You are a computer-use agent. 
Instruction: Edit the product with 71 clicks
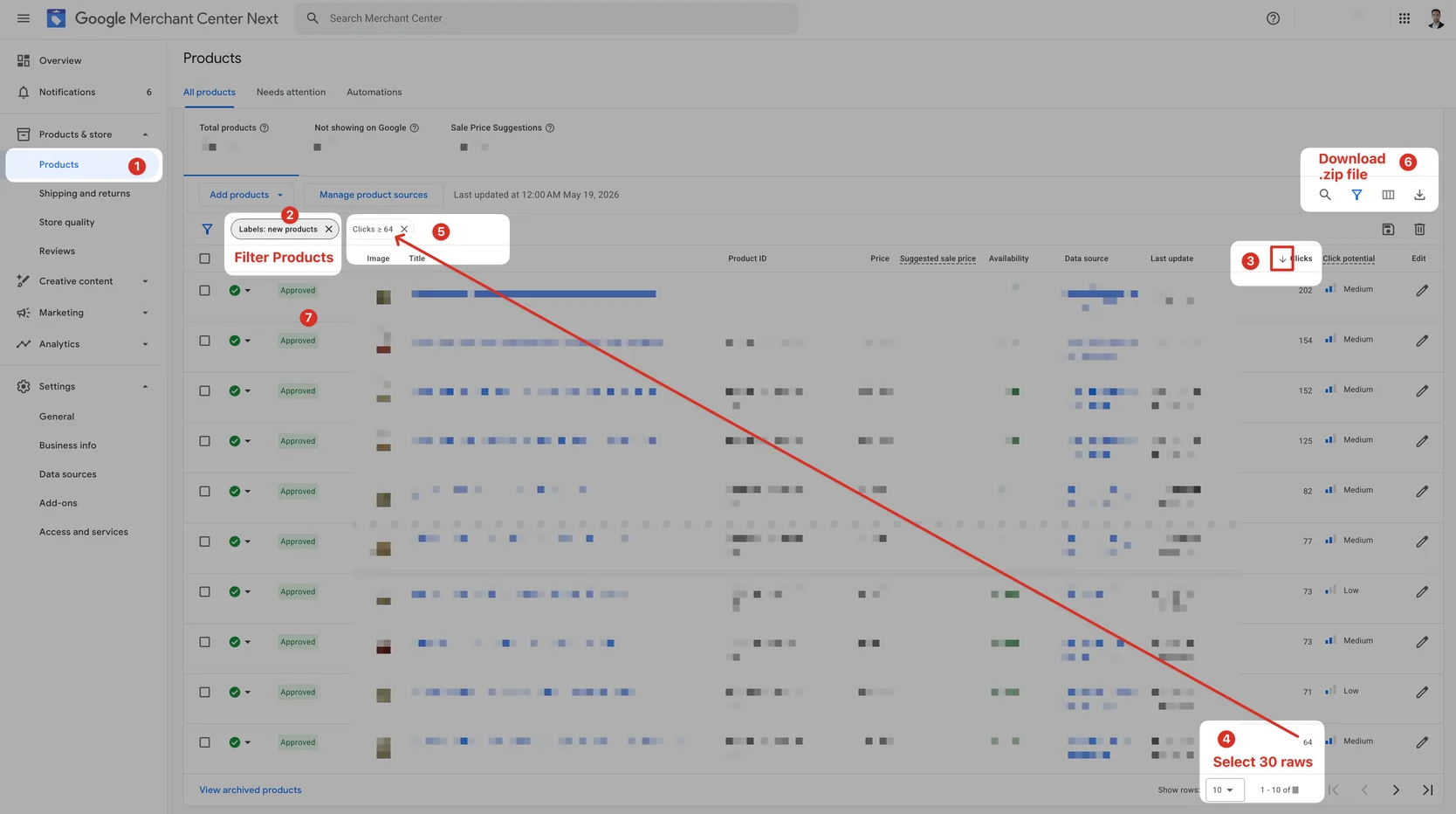1422,692
